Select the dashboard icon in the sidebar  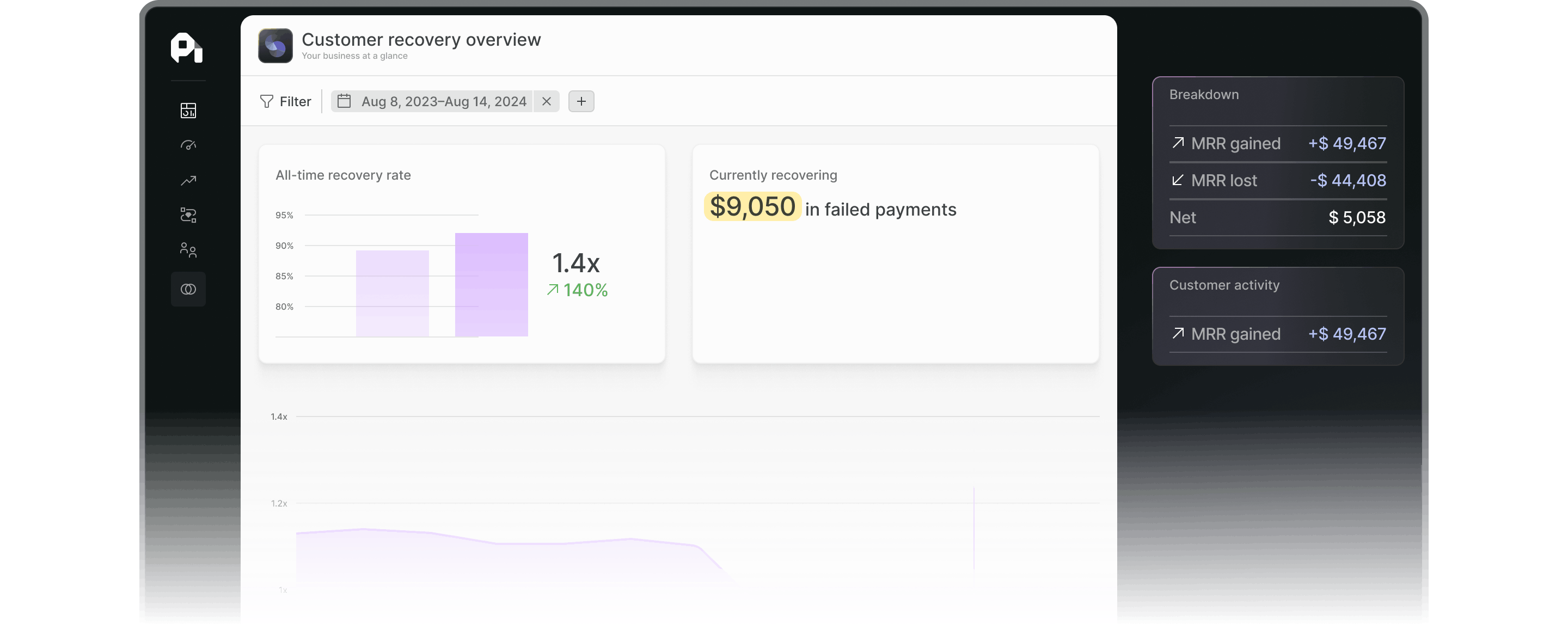pyautogui.click(x=189, y=111)
